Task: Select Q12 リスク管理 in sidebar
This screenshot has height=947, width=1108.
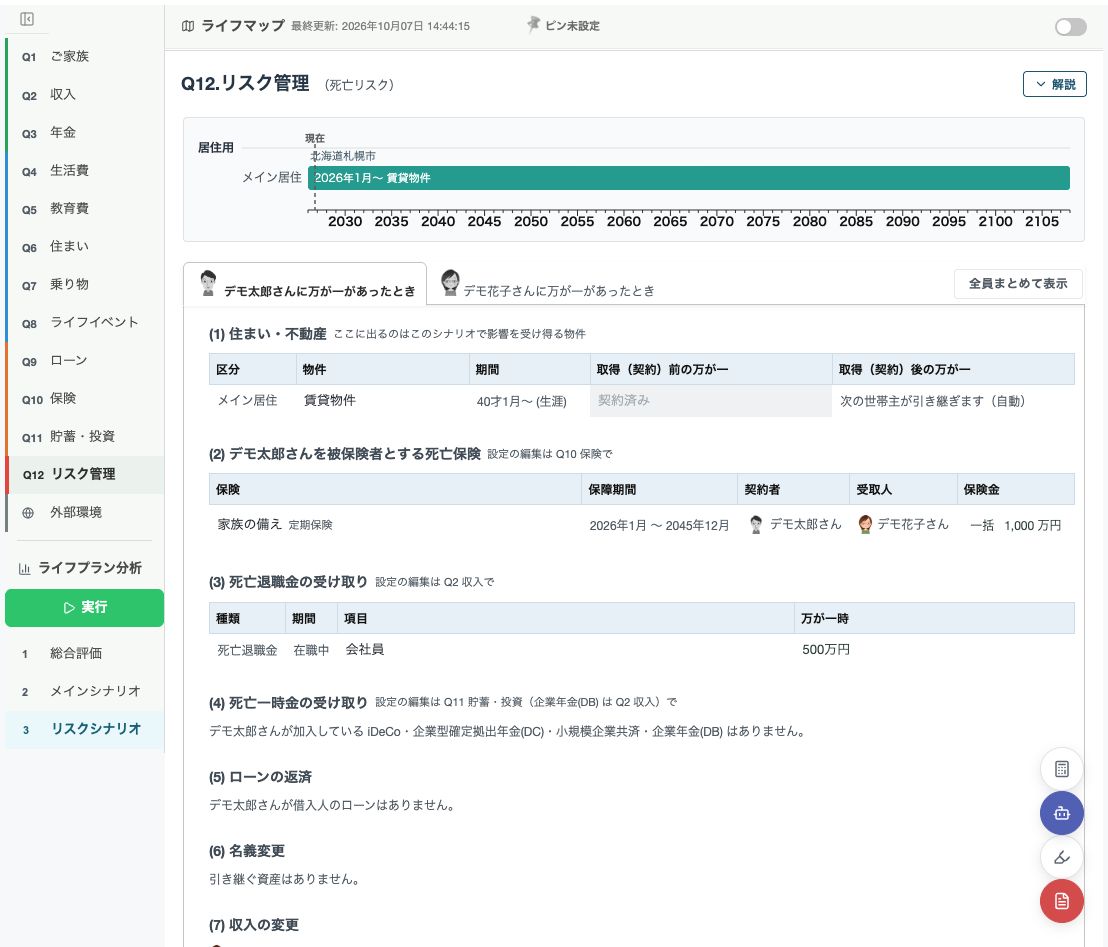Action: tap(85, 474)
